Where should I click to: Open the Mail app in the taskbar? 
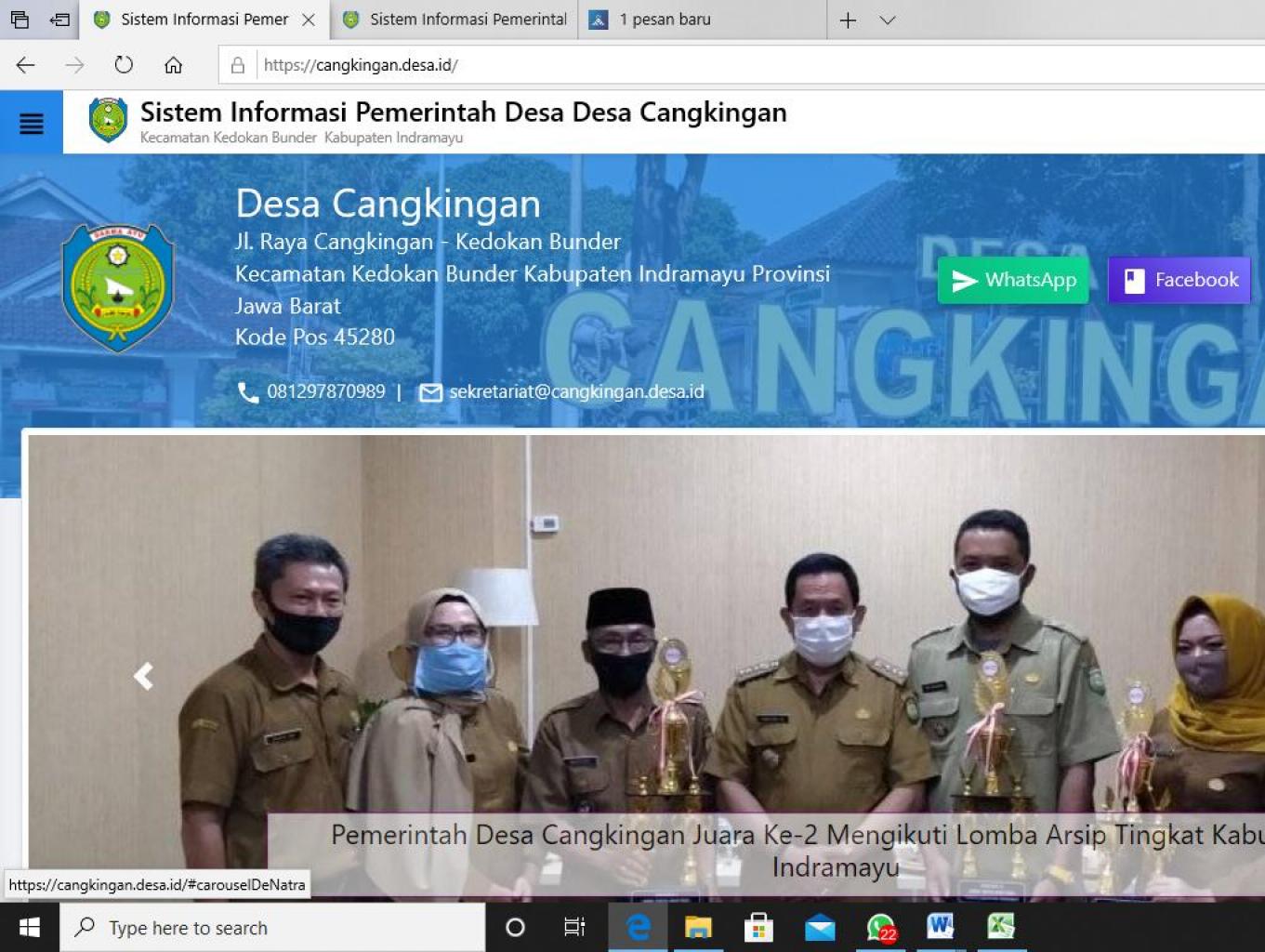coord(819,927)
